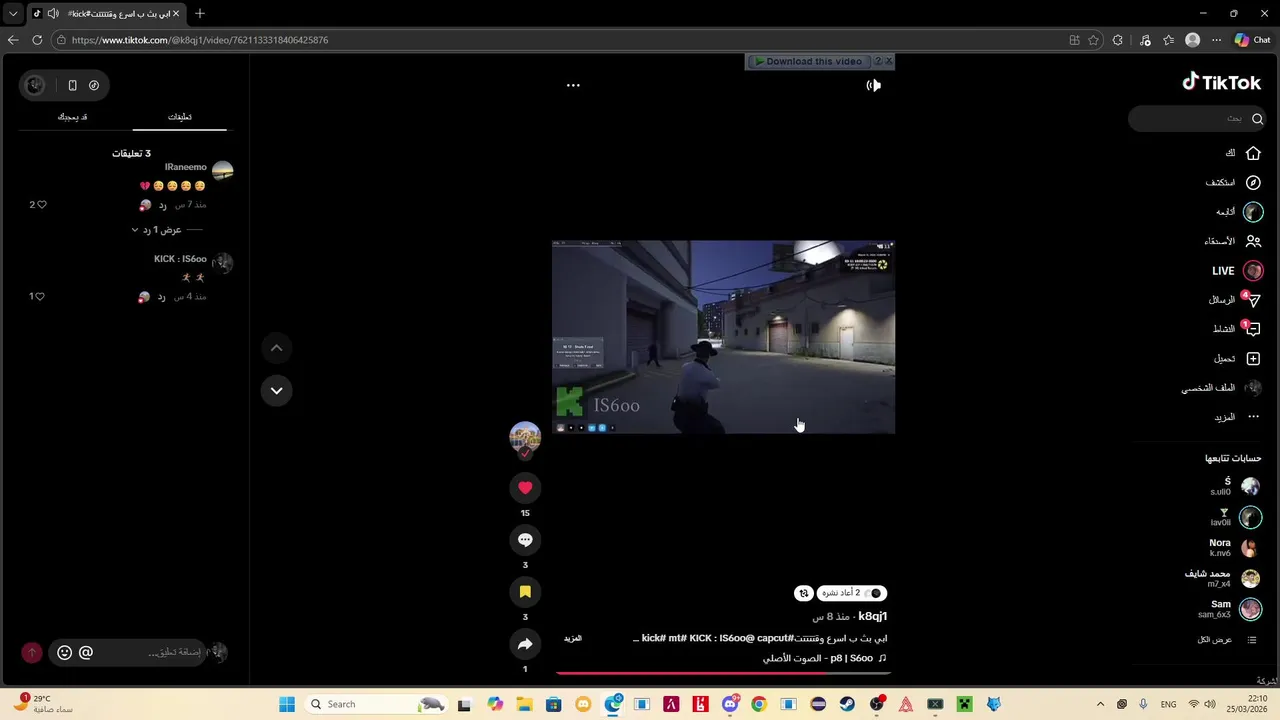Toggle the yellow bookmark save button

click(525, 592)
